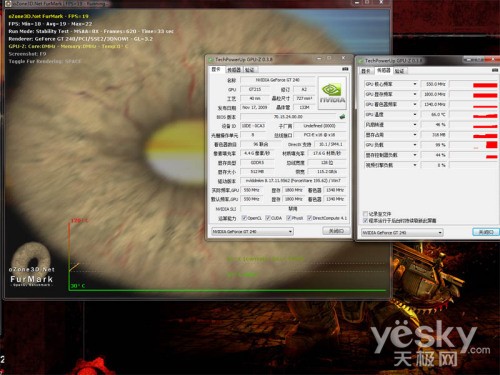Enable the log to file checkbox
The image size is (500, 375).
click(365, 214)
